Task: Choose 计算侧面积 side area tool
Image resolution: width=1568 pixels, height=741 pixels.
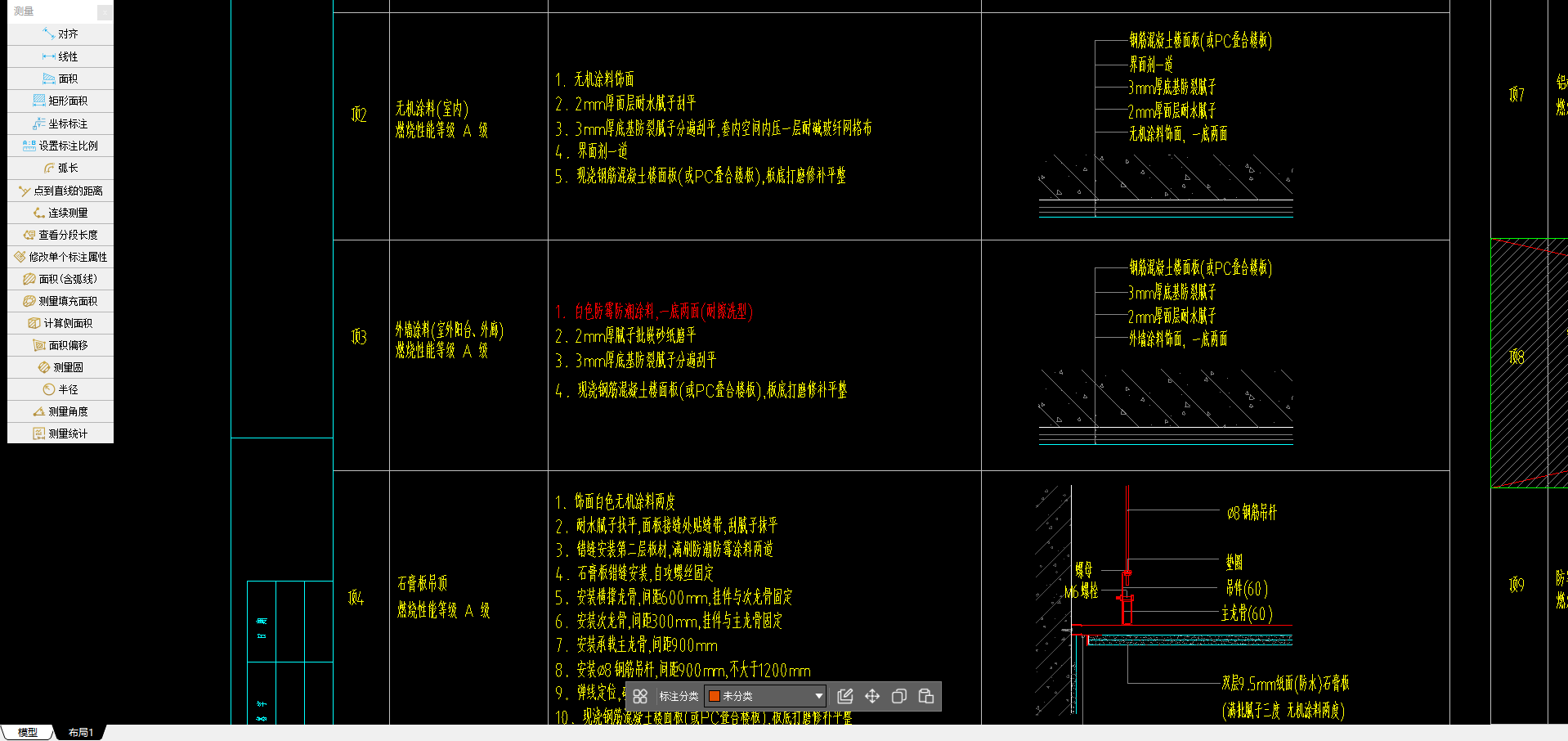Action: point(60,323)
